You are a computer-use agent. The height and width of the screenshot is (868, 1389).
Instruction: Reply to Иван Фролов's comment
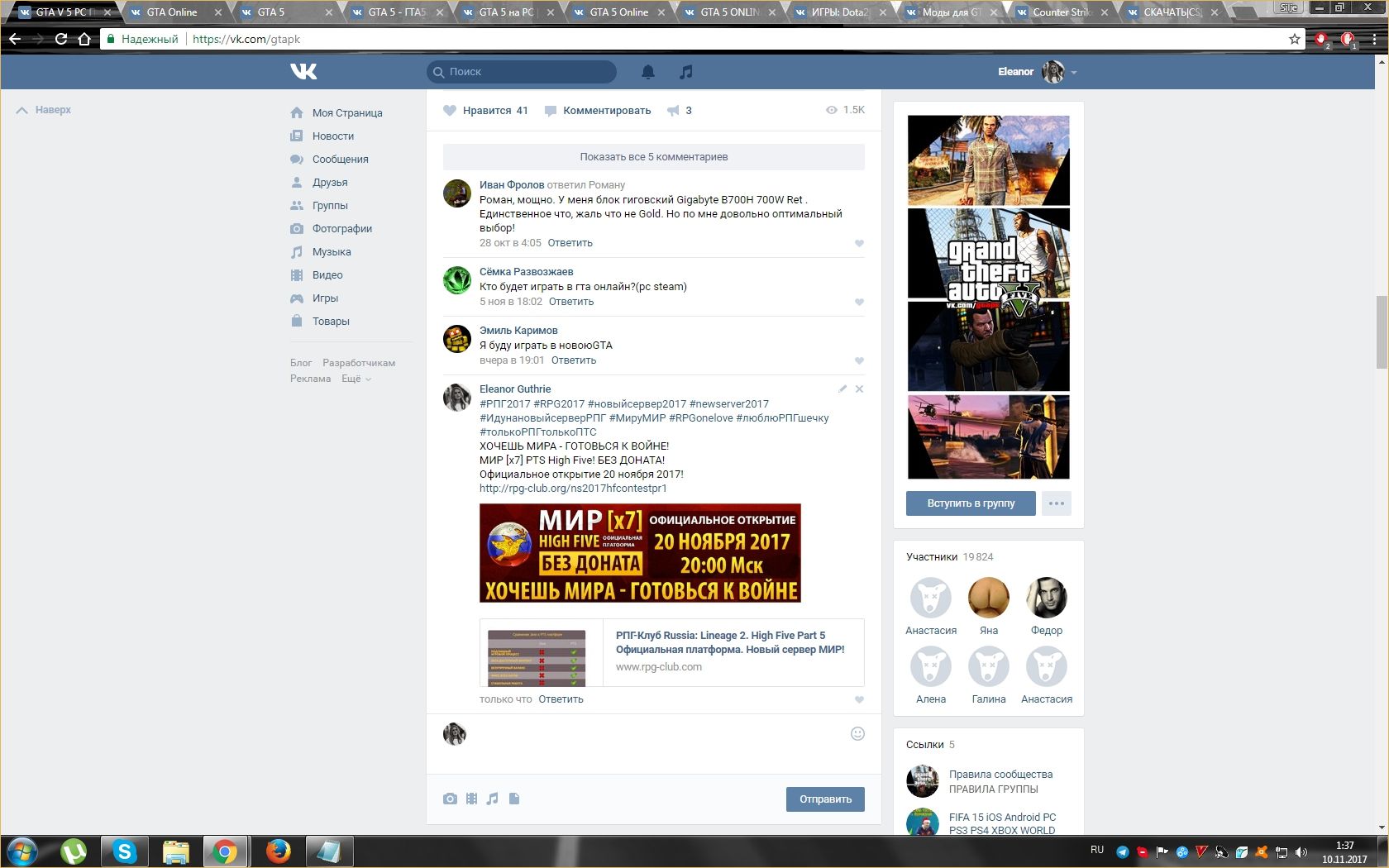pyautogui.click(x=570, y=242)
